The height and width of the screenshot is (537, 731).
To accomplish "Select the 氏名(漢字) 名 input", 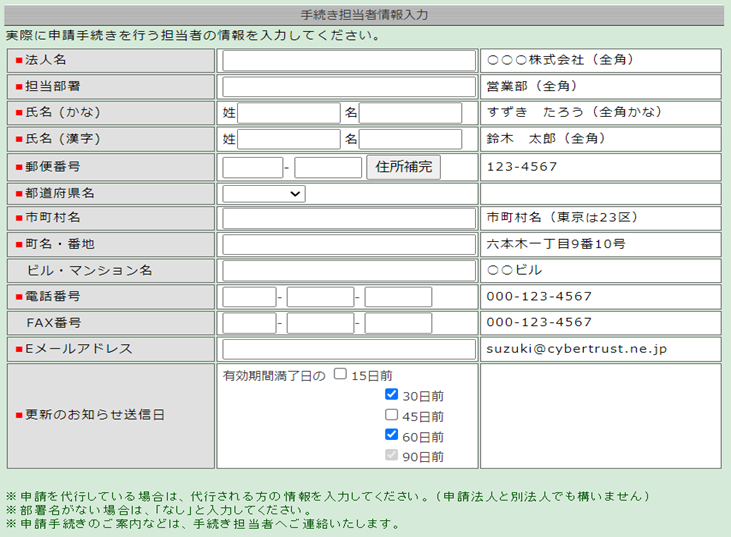I will (410, 139).
